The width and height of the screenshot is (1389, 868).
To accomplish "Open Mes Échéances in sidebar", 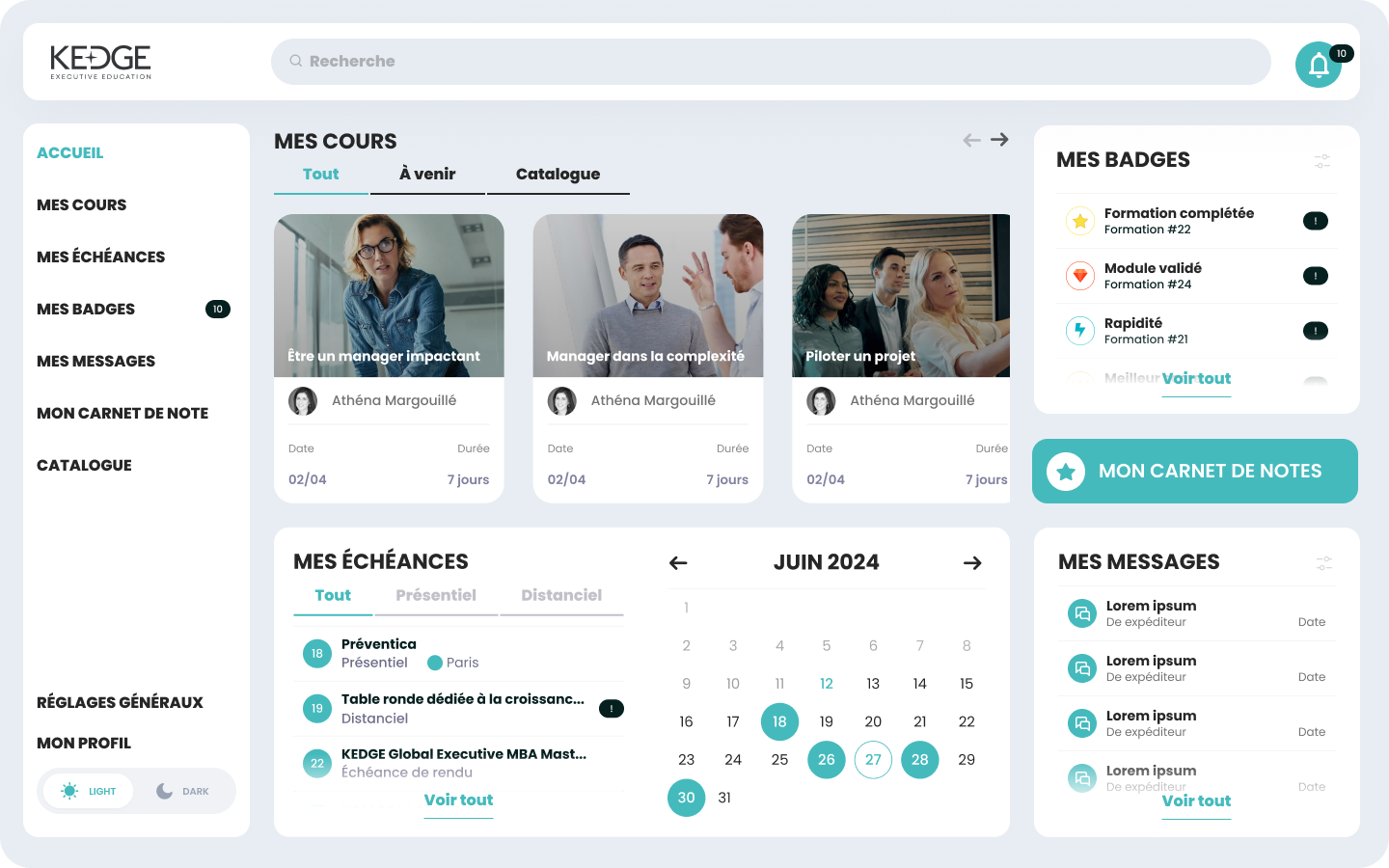I will 100,257.
